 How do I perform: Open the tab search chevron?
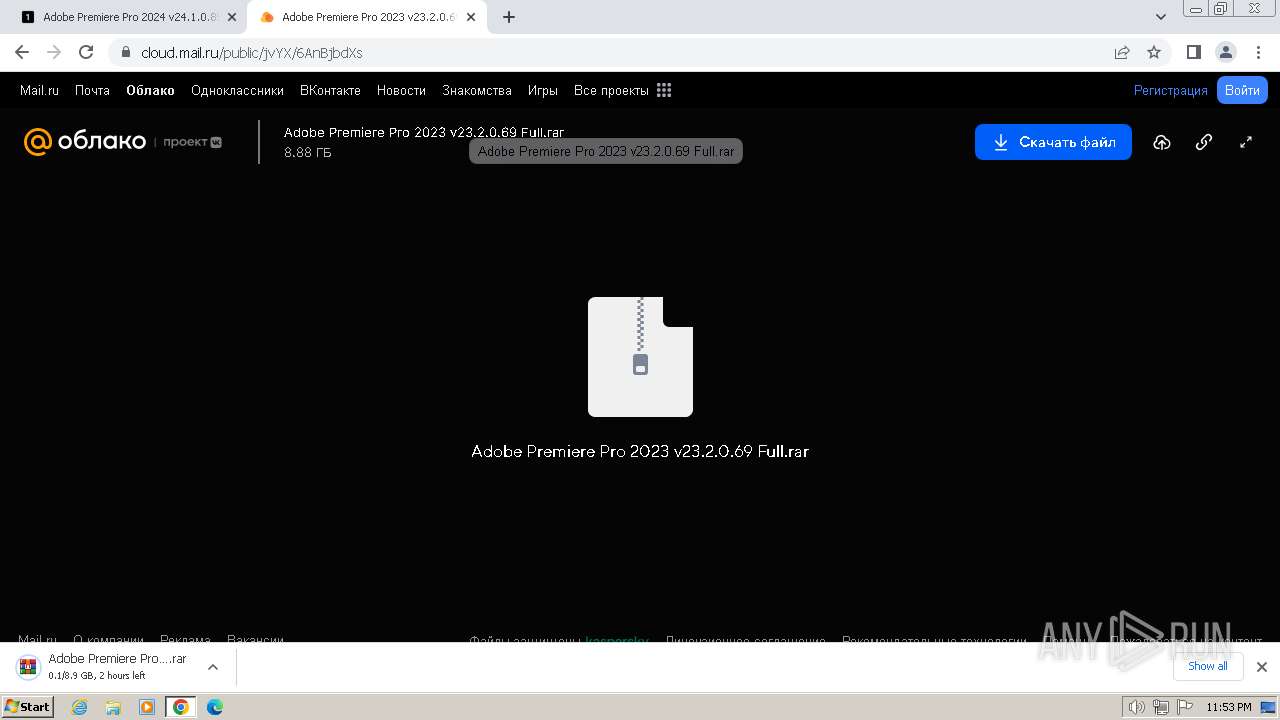tap(1161, 17)
